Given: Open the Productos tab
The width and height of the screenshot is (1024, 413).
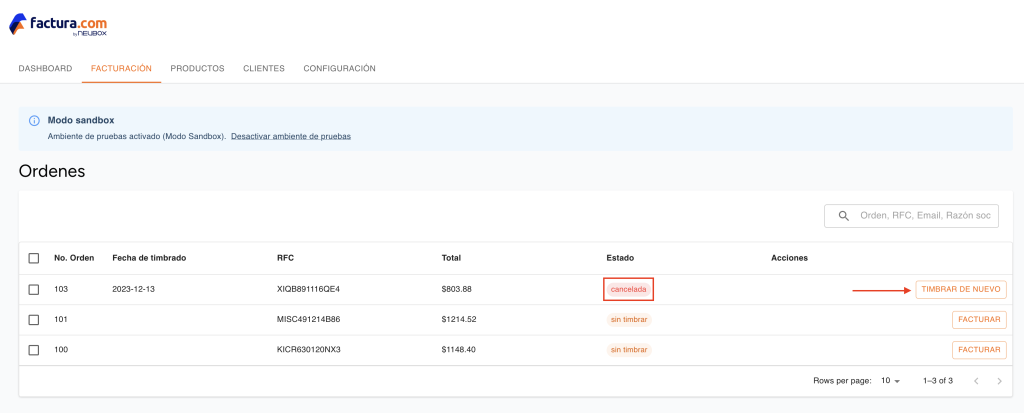Looking at the screenshot, I should coord(197,68).
